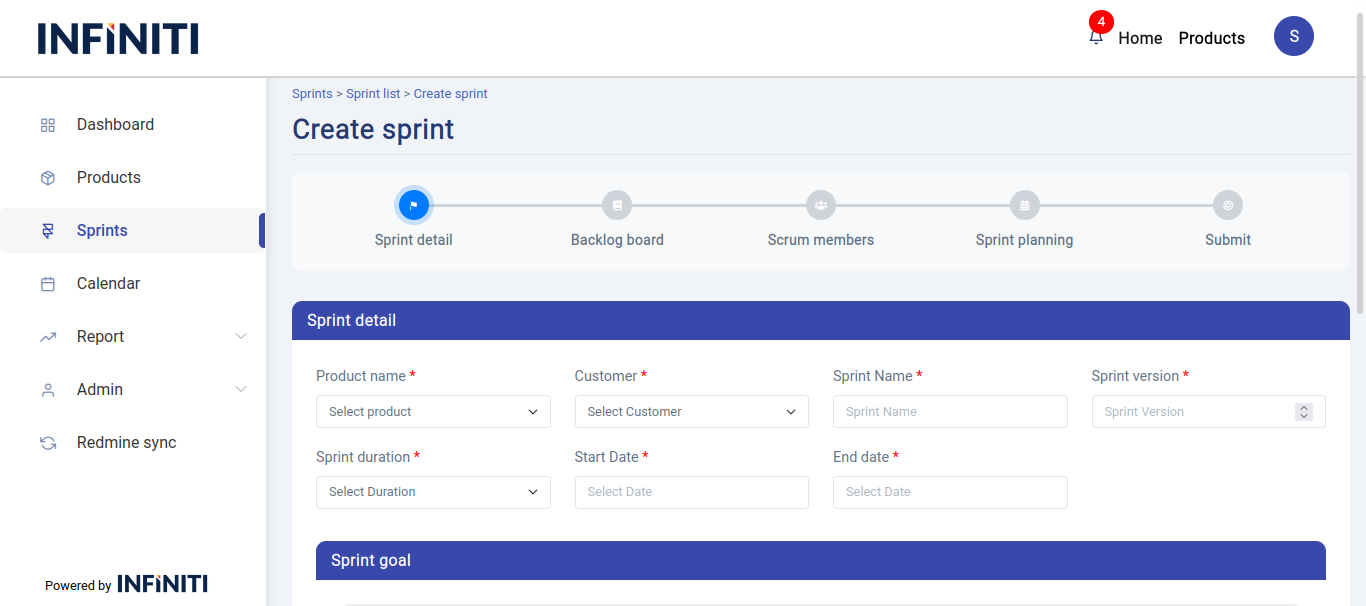Open Redmine sync from the sidebar
This screenshot has height=606, width=1366.
click(126, 442)
